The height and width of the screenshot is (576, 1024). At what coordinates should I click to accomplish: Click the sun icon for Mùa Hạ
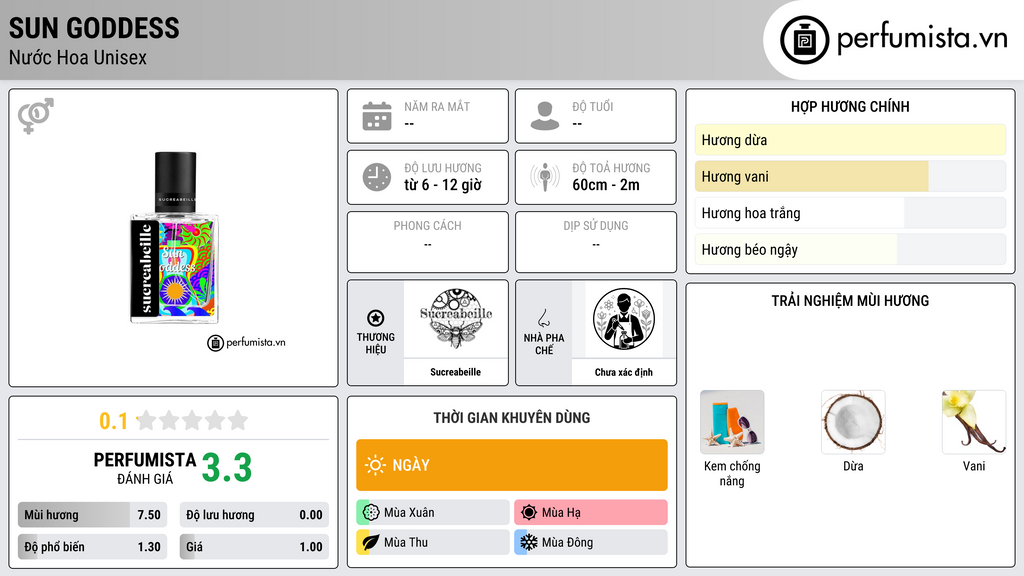coord(529,512)
